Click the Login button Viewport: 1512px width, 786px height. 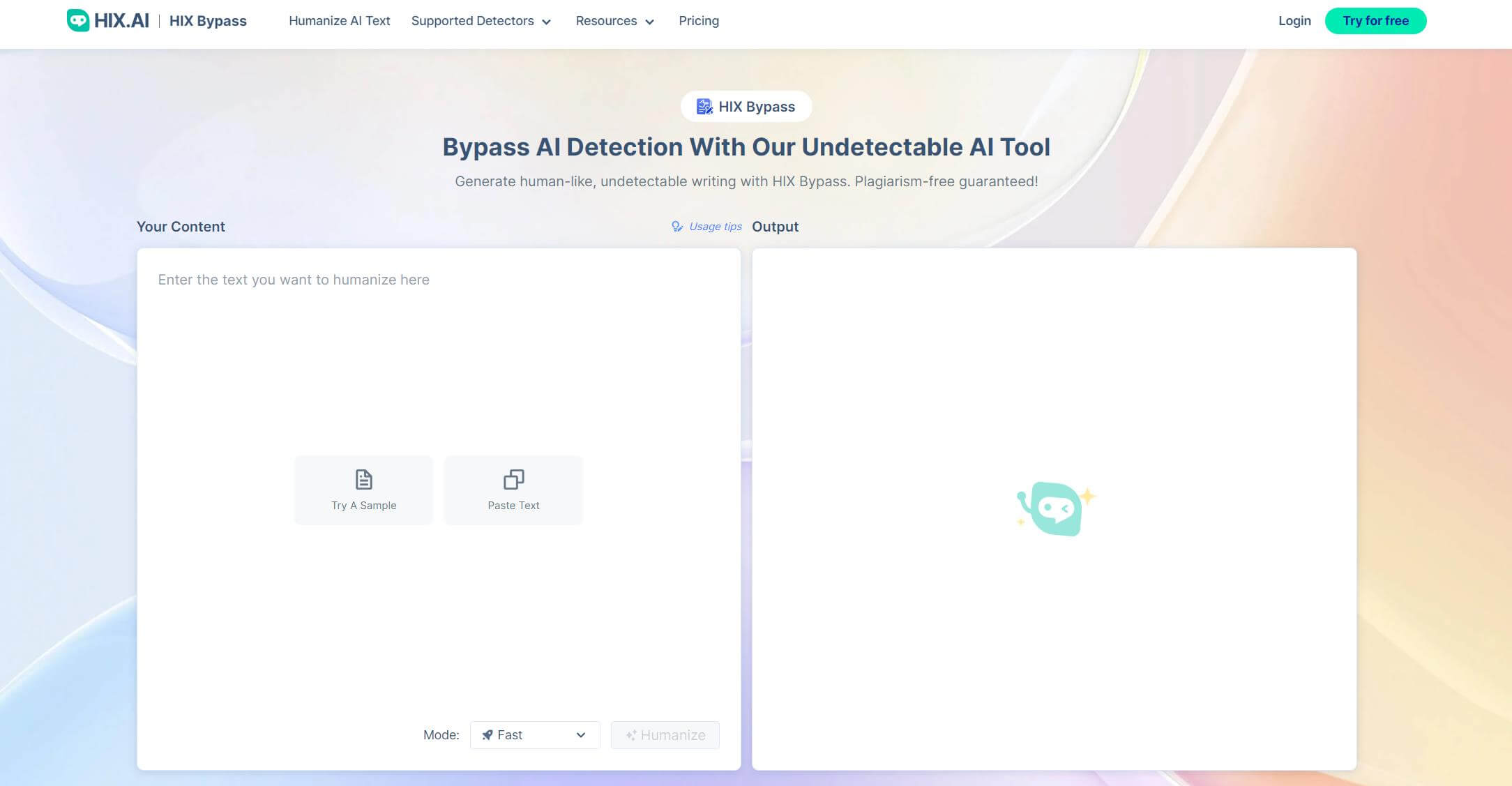(1294, 20)
